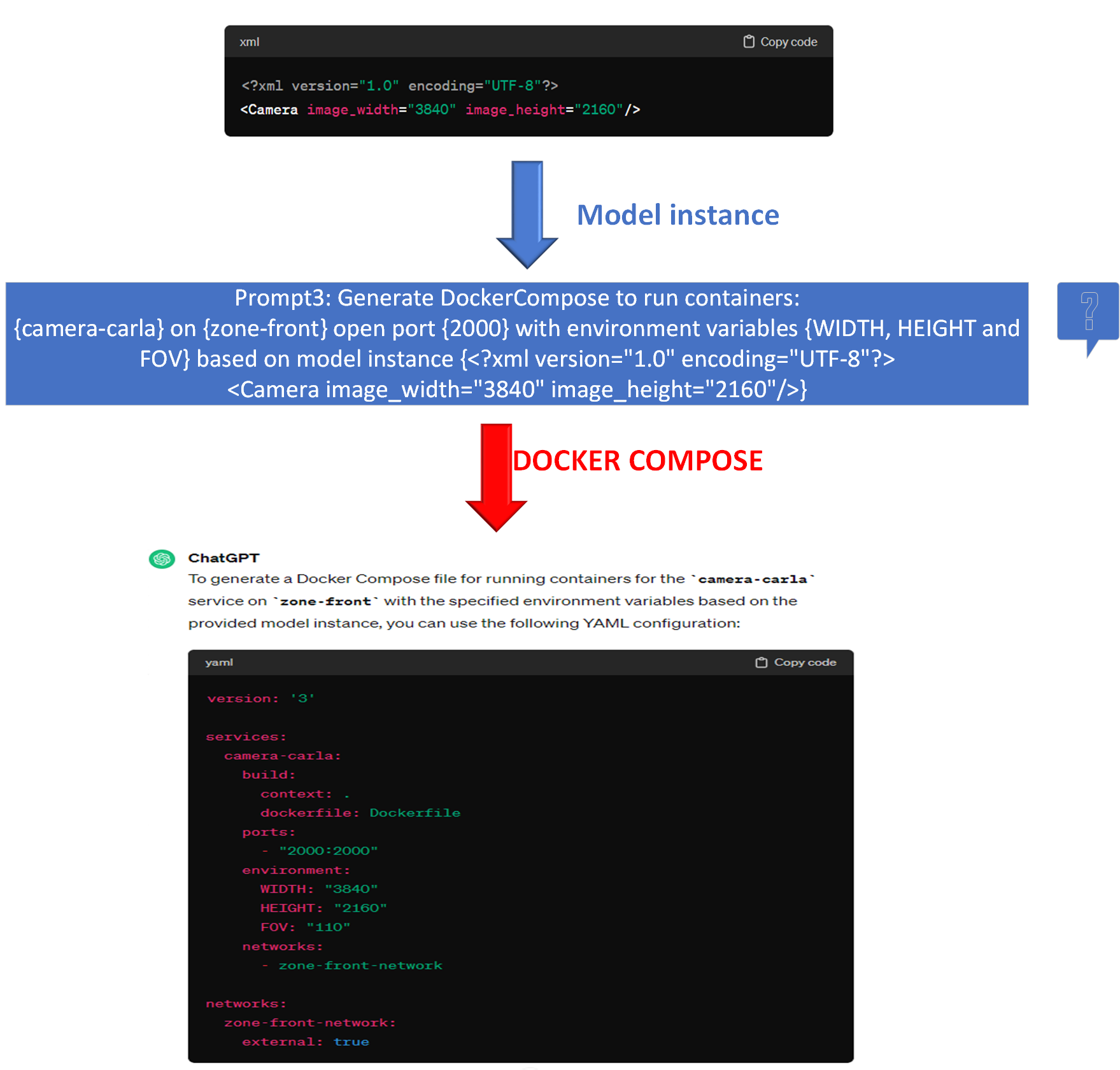Click the response line ending 'following YAML configuration:'
The height and width of the screenshot is (1070, 1120).
(x=464, y=623)
